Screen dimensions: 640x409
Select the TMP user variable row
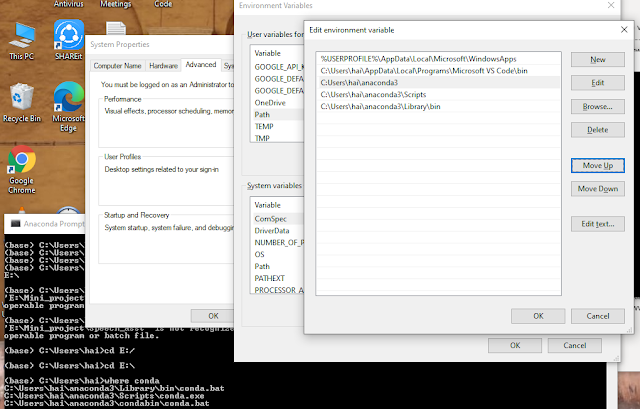tap(278, 138)
